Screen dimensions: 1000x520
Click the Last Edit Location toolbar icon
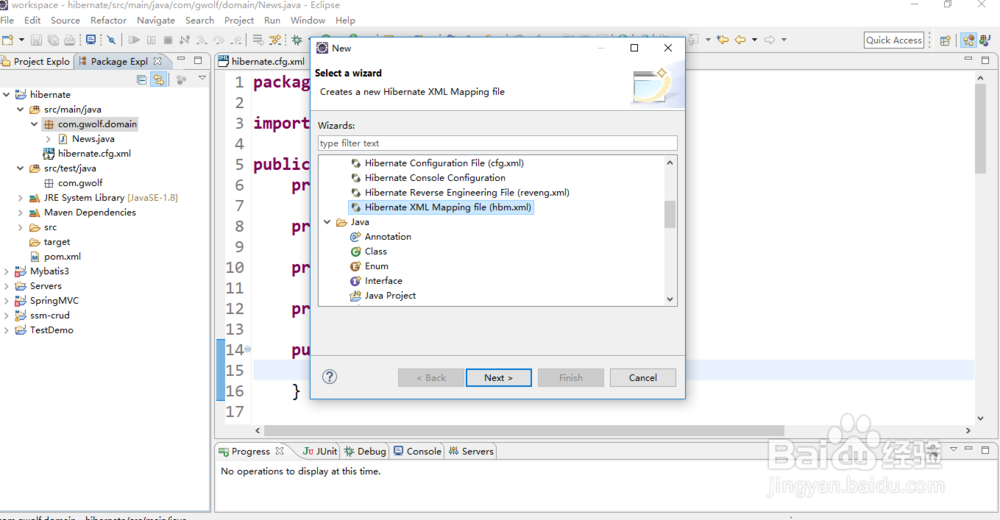(x=723, y=40)
